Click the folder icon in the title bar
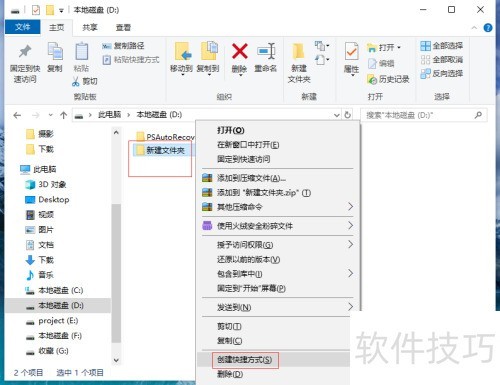Image resolution: width=500 pixels, height=385 pixels. [x=50, y=10]
